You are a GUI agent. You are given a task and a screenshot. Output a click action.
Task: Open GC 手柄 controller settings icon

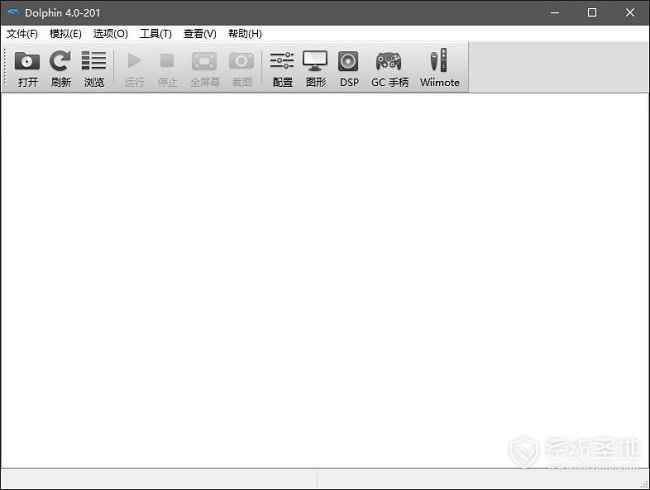(x=388, y=61)
